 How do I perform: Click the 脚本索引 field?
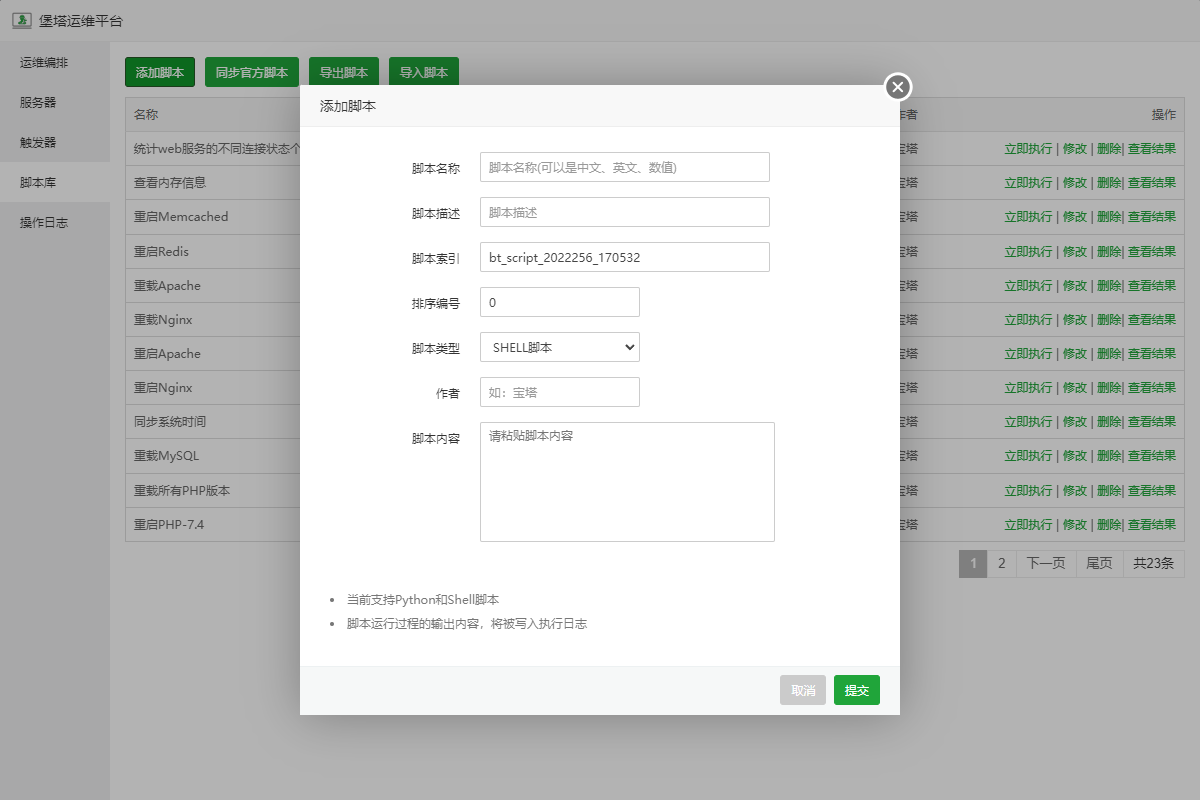pos(624,257)
